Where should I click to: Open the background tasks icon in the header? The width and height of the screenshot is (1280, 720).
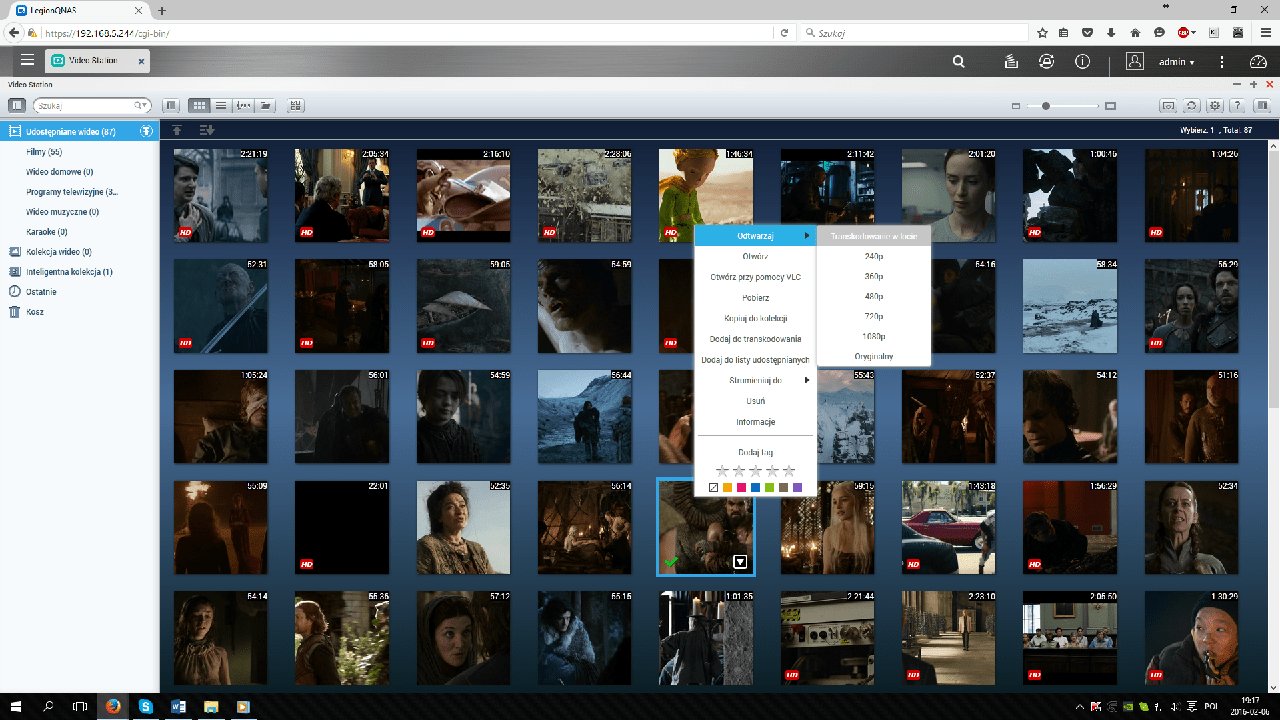tap(1011, 61)
